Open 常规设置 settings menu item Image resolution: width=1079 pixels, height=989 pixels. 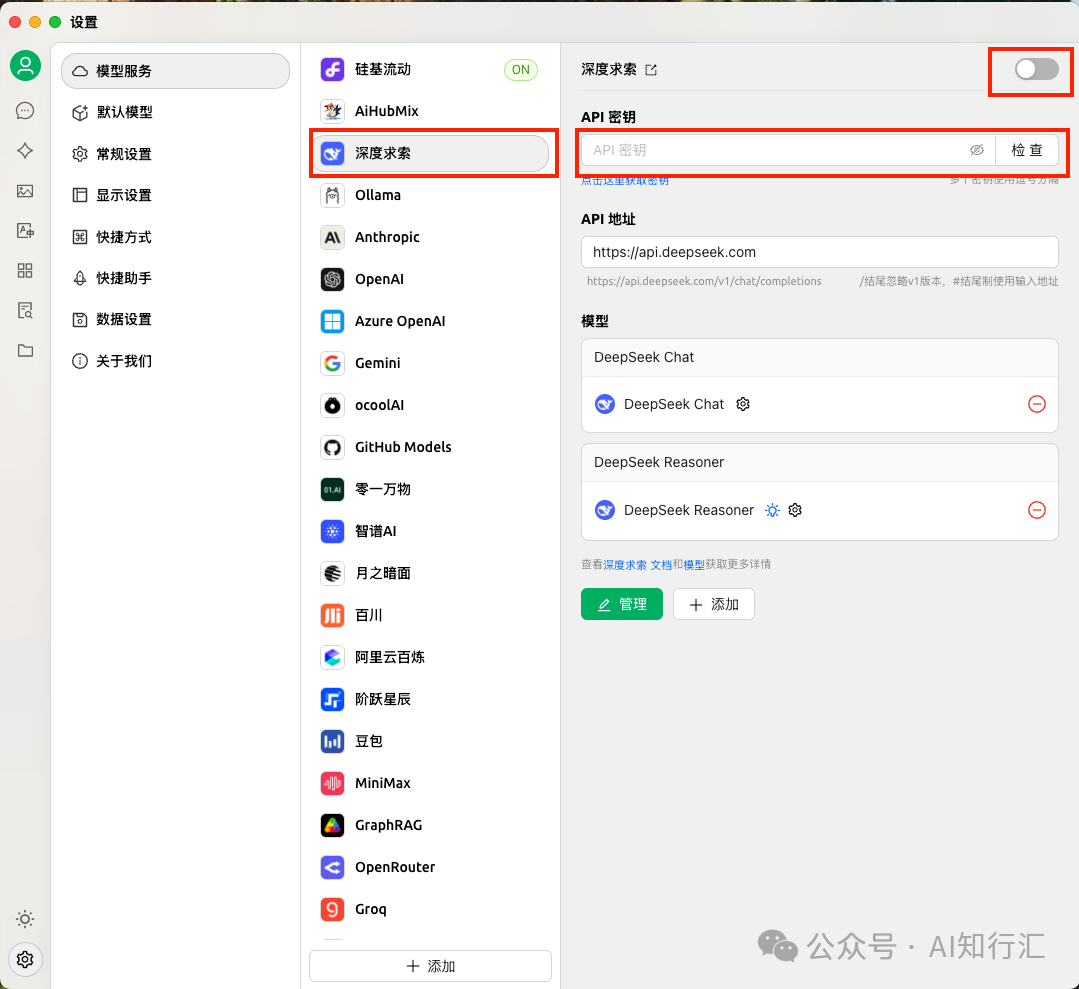pyautogui.click(x=175, y=154)
